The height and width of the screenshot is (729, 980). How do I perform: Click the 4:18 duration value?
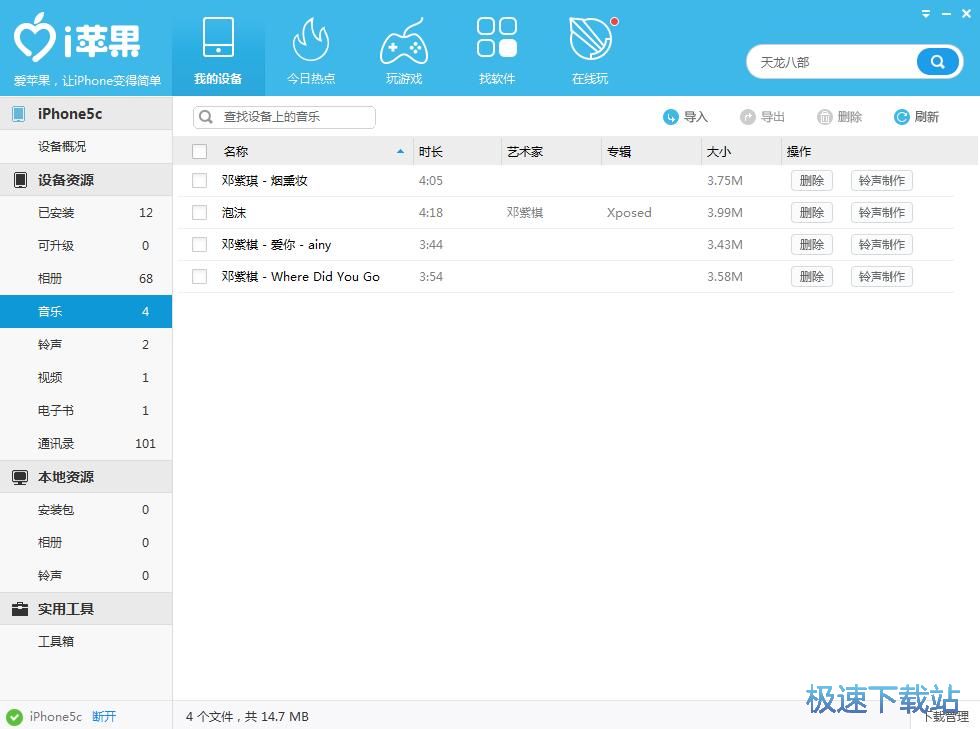(431, 213)
